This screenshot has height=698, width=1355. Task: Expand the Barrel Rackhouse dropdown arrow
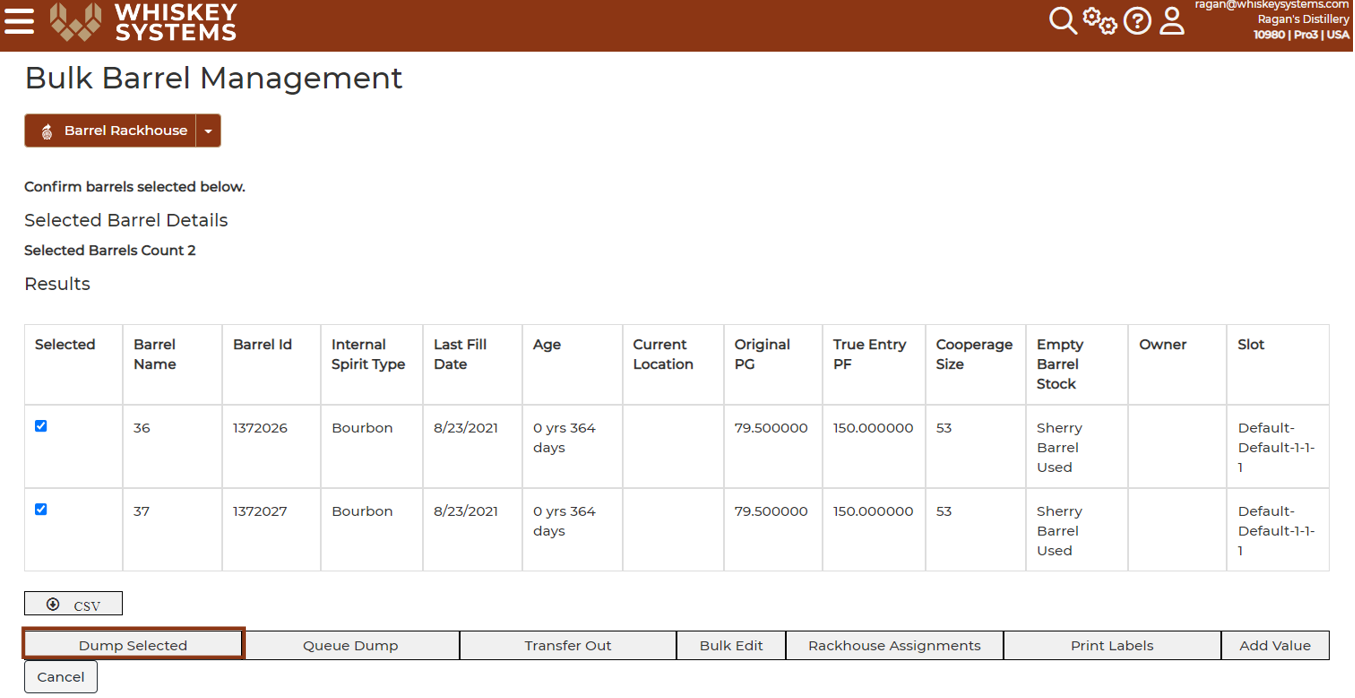click(x=208, y=130)
